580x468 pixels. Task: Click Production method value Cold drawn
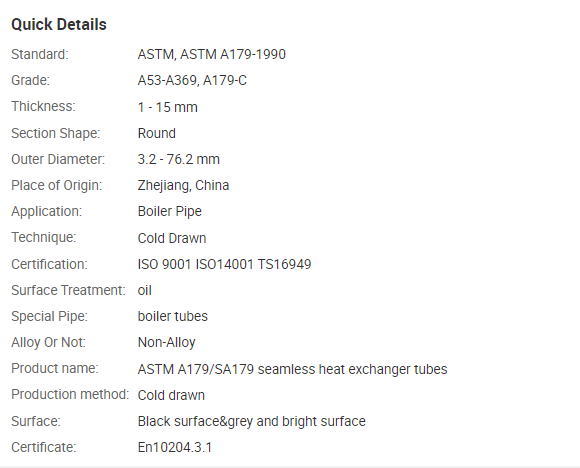point(171,395)
